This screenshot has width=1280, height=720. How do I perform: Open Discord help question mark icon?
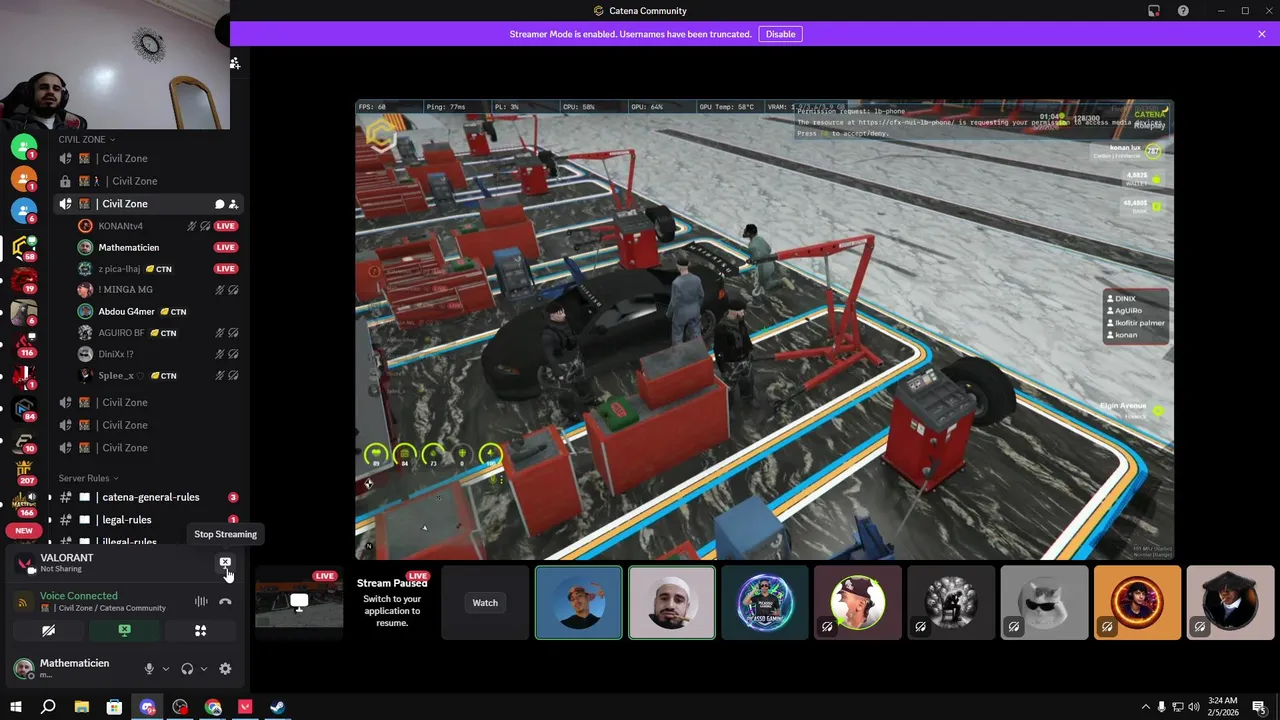pos(1183,11)
